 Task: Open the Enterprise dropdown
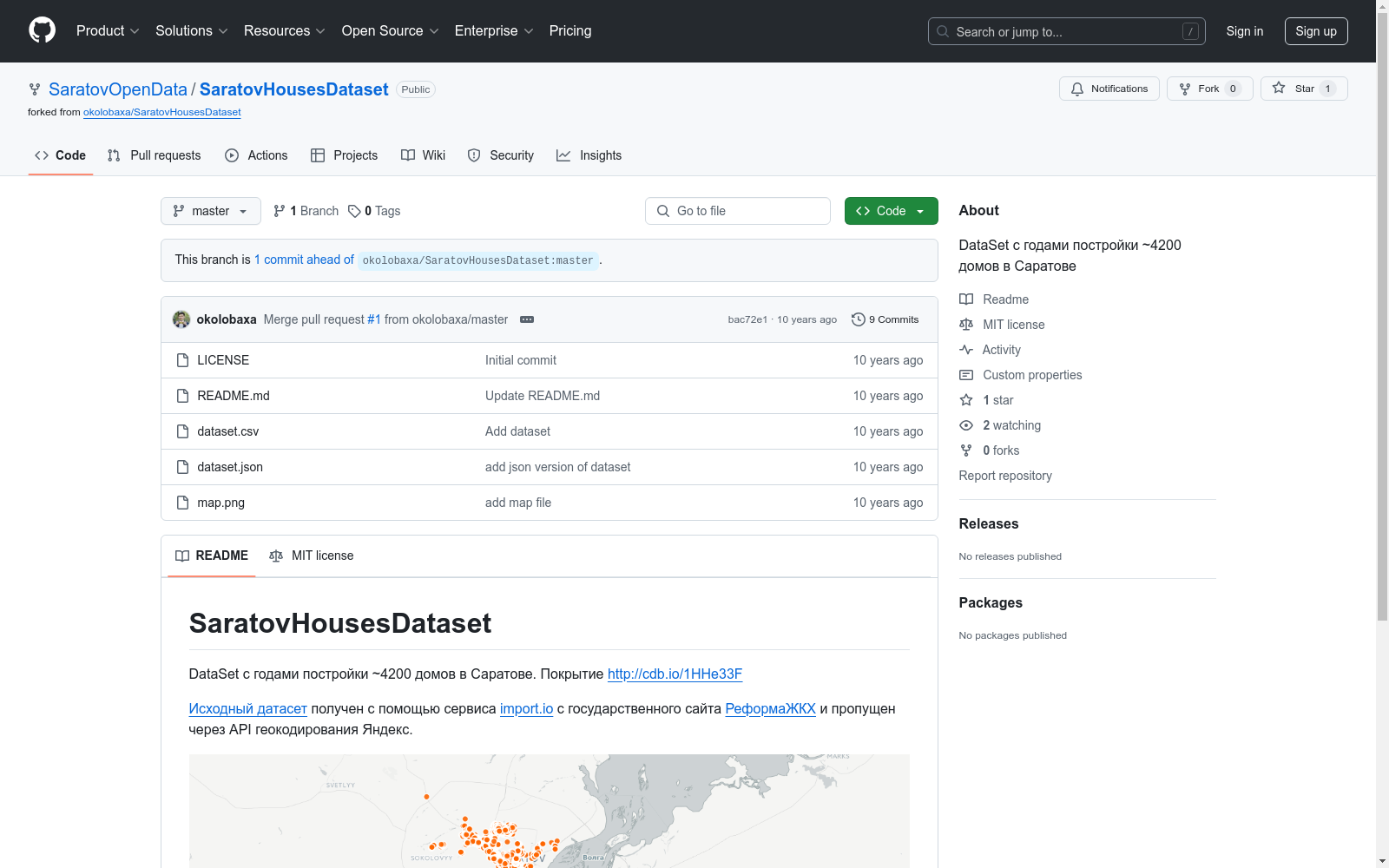(x=494, y=31)
